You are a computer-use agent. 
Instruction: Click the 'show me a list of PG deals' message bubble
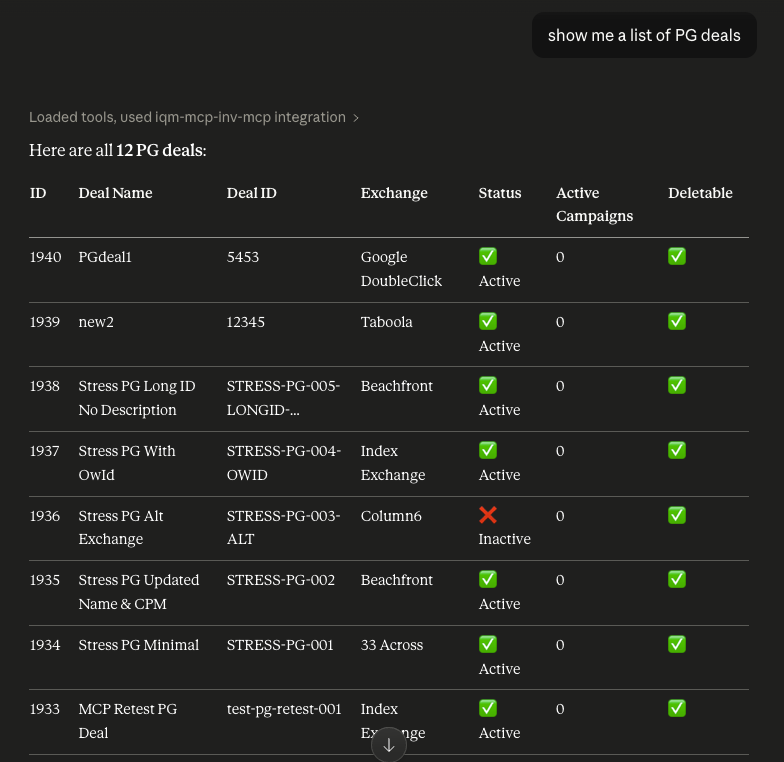[644, 35]
